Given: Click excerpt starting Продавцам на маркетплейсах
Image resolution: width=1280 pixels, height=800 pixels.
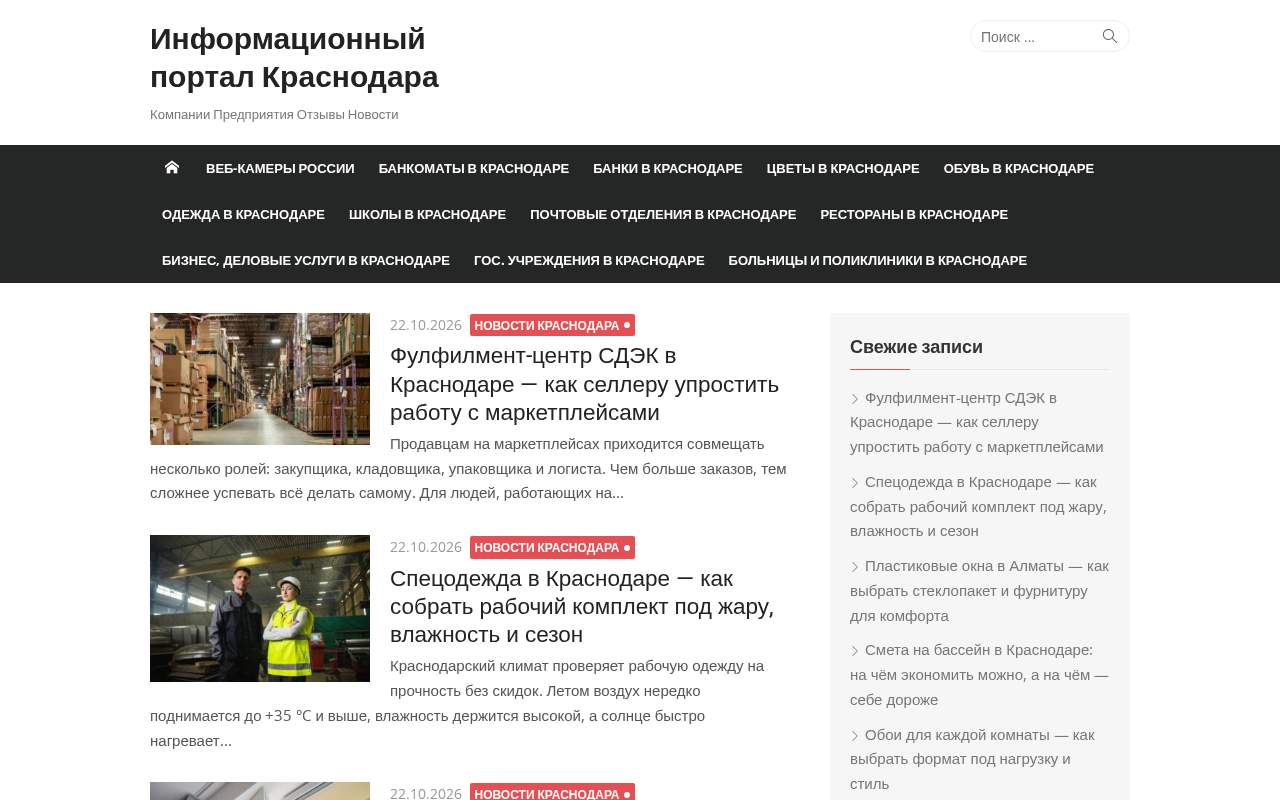Looking at the screenshot, I should point(468,468).
